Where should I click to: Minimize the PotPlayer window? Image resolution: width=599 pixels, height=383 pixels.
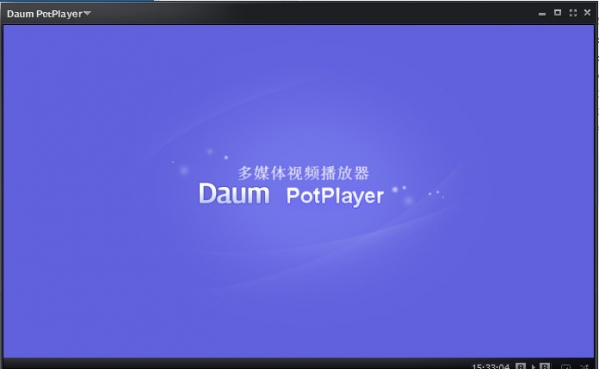coord(542,14)
